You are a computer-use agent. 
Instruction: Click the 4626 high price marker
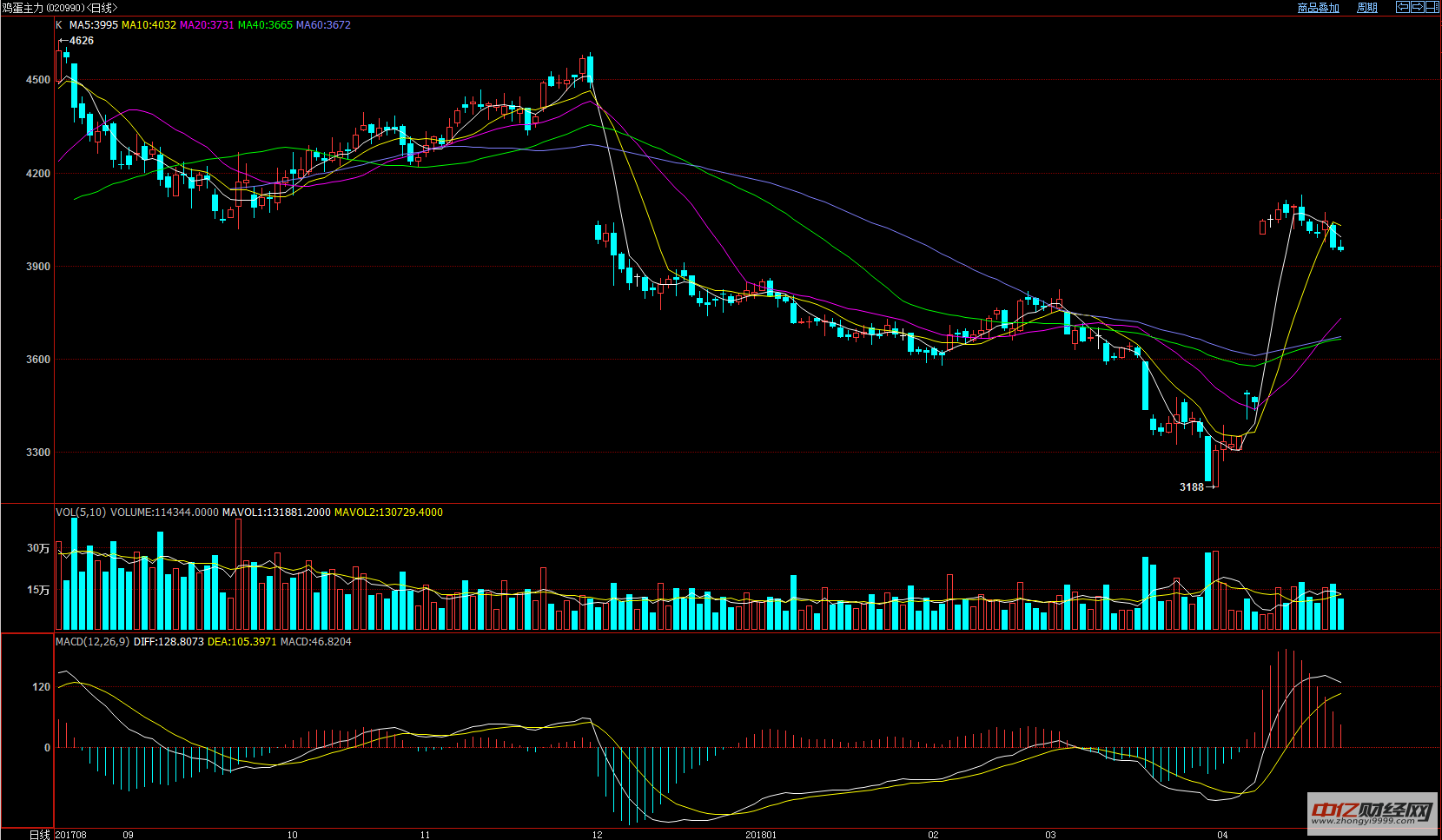click(x=82, y=41)
